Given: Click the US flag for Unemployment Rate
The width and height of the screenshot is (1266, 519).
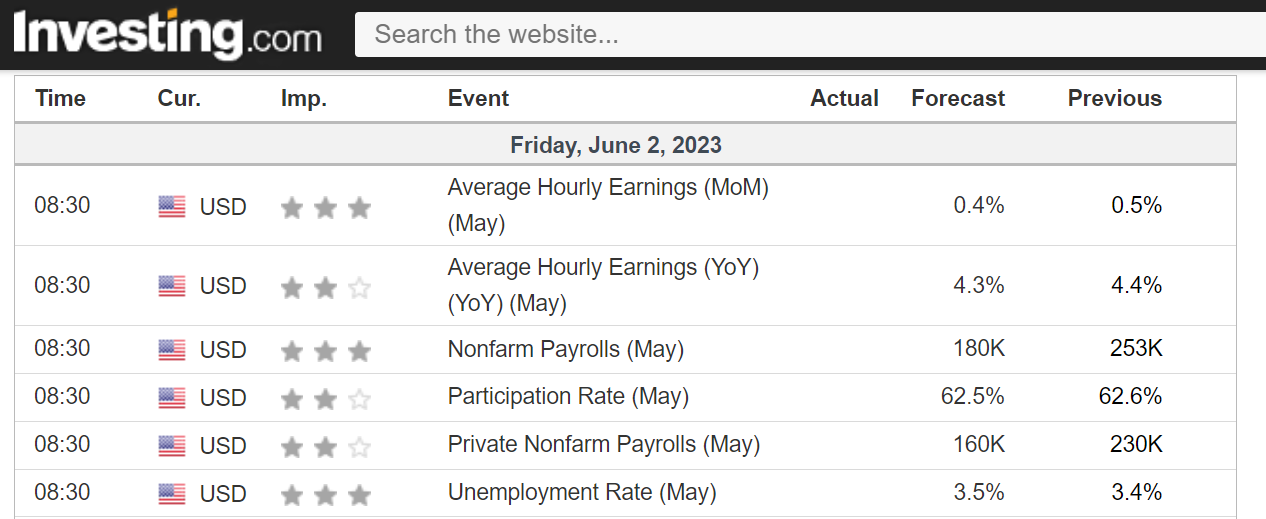Looking at the screenshot, I should (x=172, y=494).
